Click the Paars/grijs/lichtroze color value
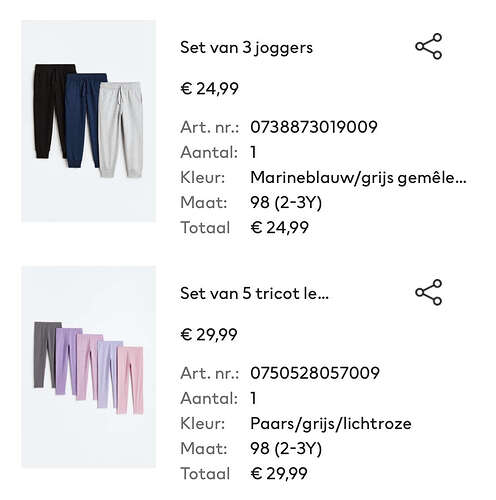Screen dimensions: 496x500 (331, 424)
